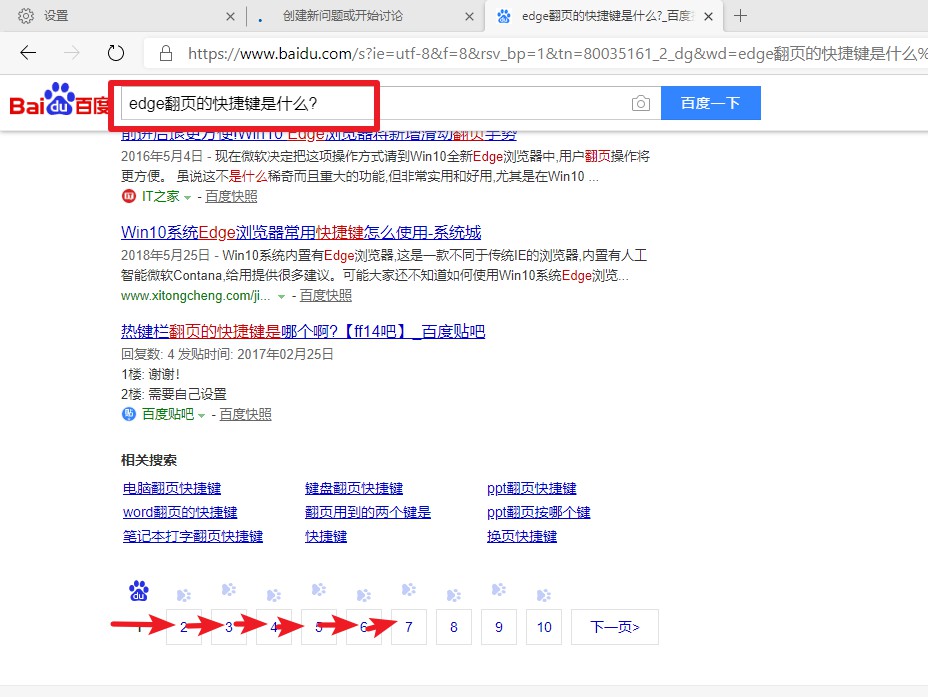This screenshot has height=697, width=928.
Task: Open 百度快照 for the xitongcheng result
Action: 326,295
